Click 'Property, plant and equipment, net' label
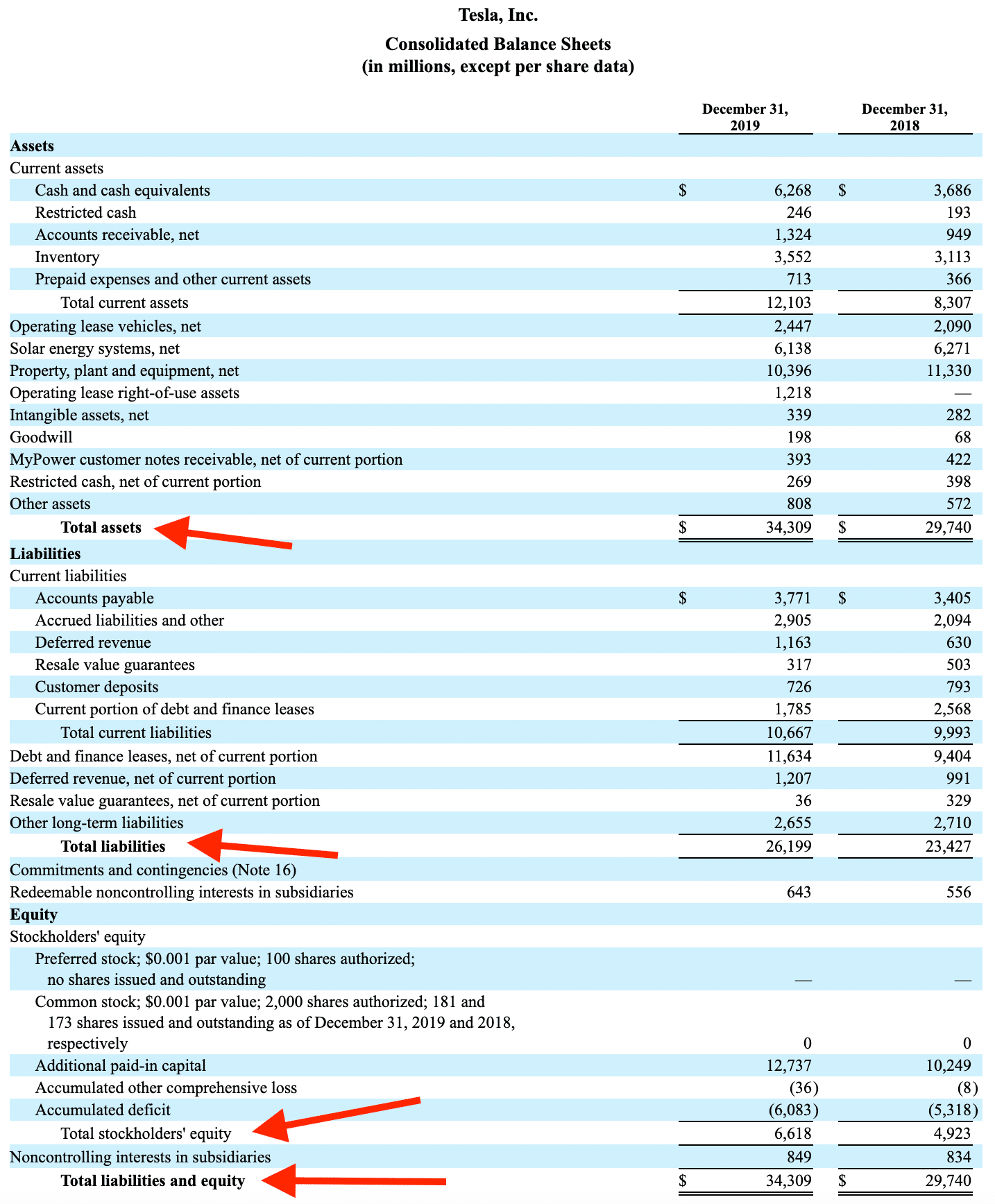Image resolution: width=995 pixels, height=1204 pixels. pyautogui.click(x=124, y=370)
